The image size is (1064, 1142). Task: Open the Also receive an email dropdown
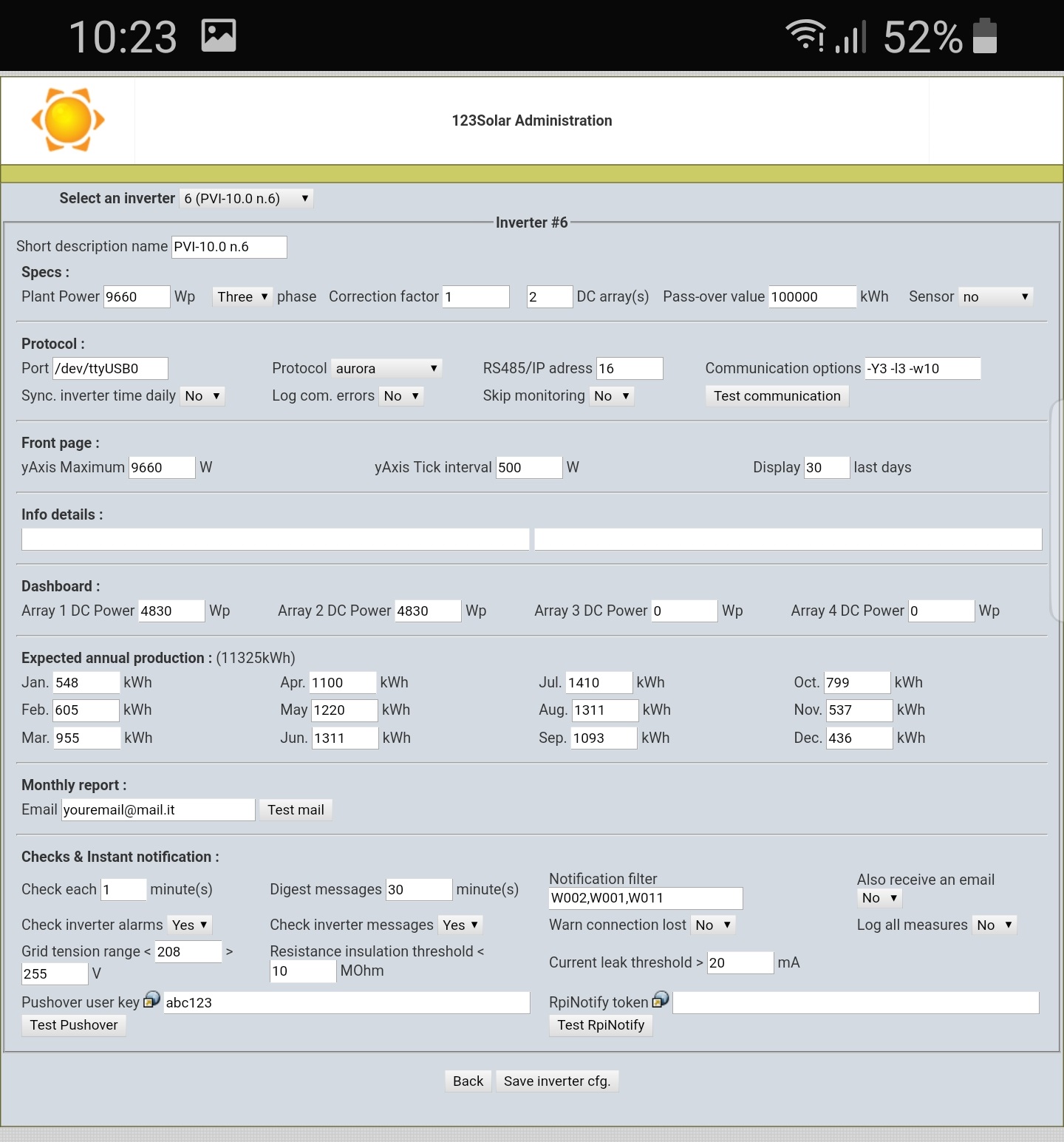(x=879, y=897)
